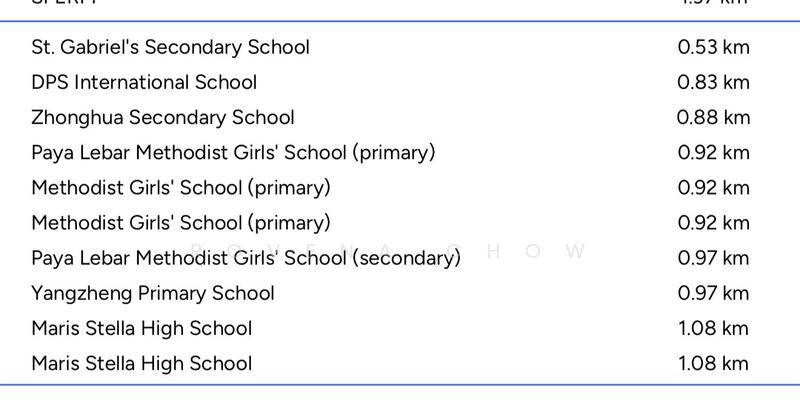800x420 pixels.
Task: Select the last Maris Stella High School entry
Action: click(141, 363)
